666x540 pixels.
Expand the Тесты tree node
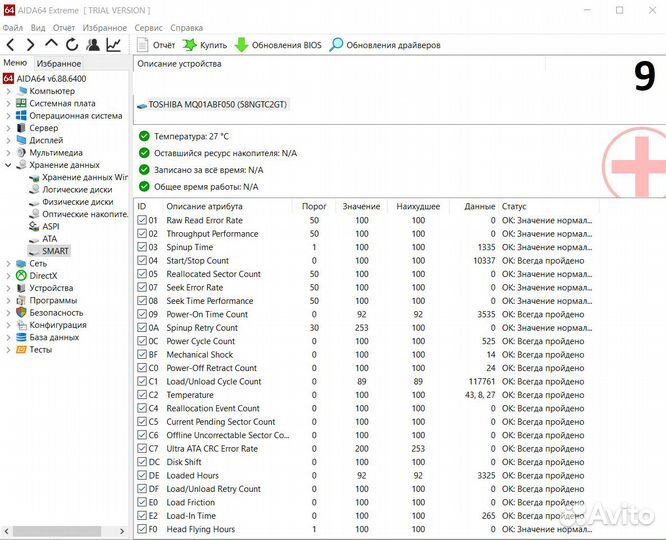point(8,350)
